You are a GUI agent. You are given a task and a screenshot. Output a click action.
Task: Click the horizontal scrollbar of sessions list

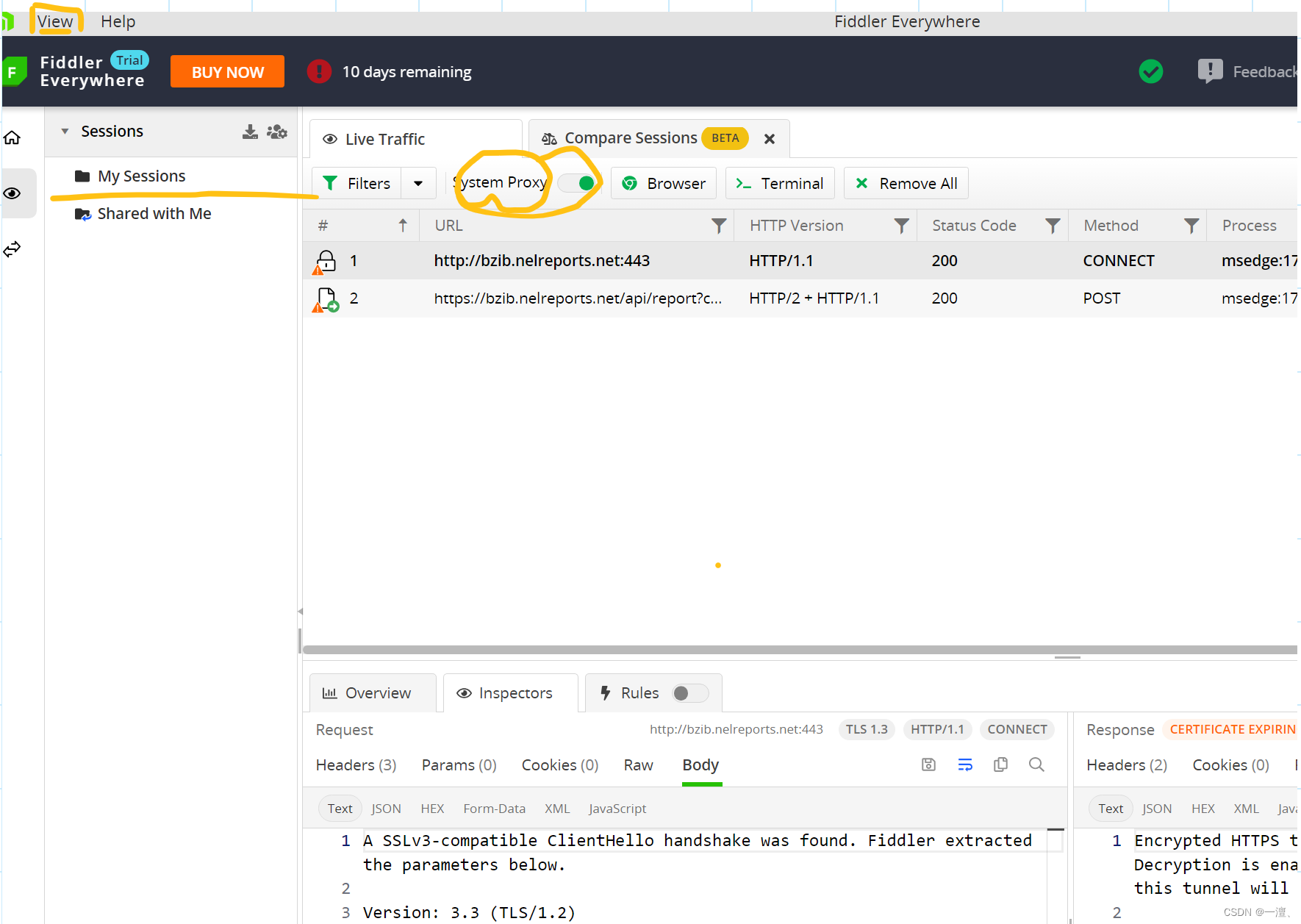click(800, 650)
